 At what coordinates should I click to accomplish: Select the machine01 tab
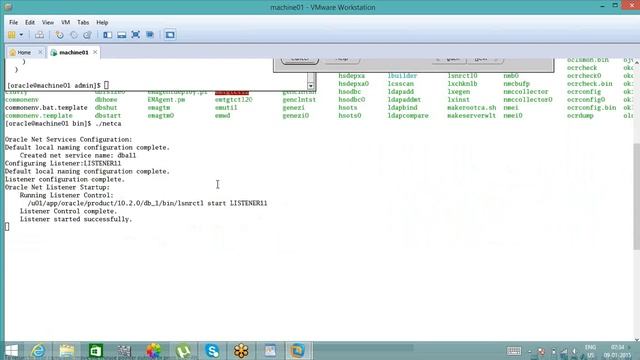(73, 53)
